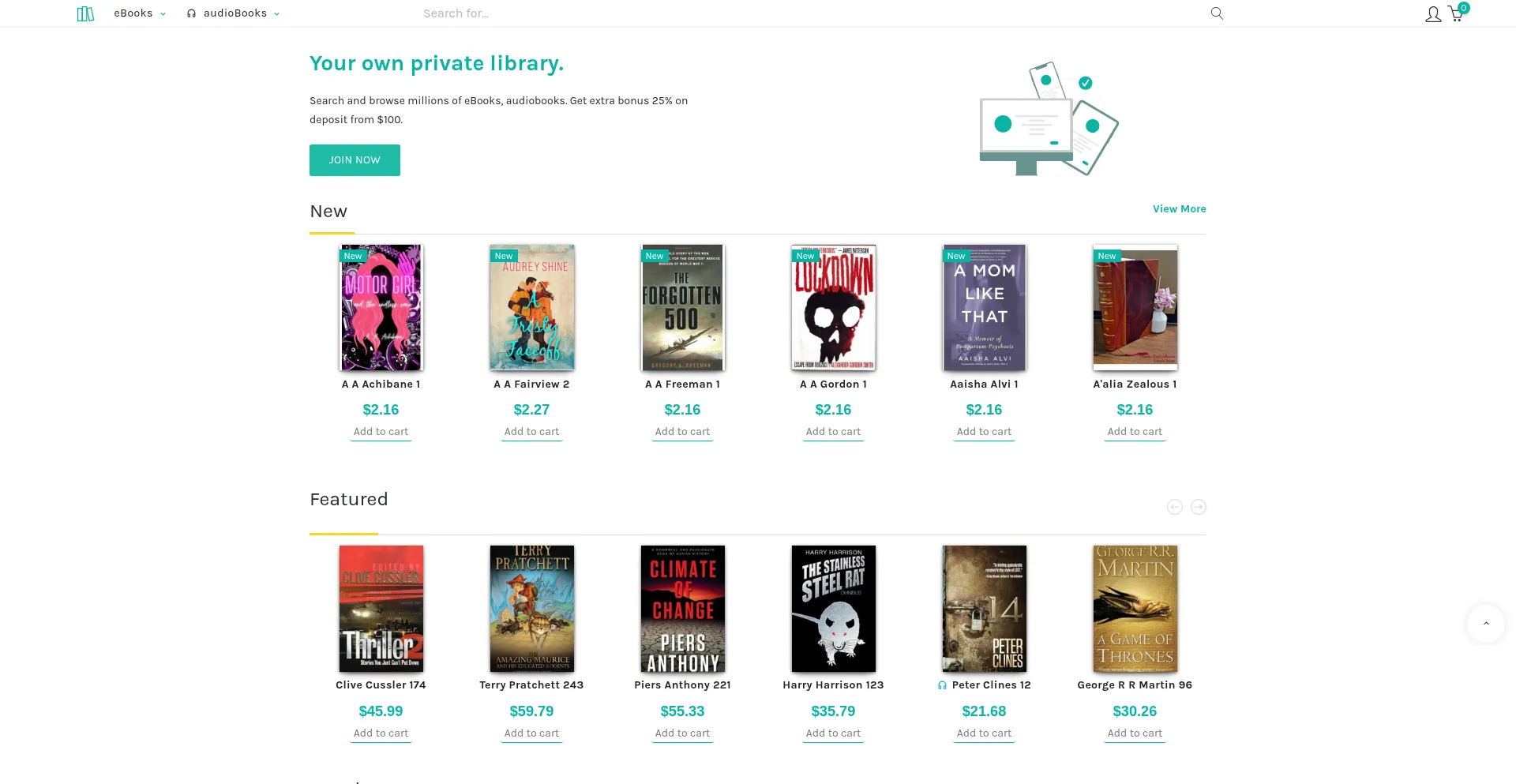Add Harry Harrison 123 to cart
Viewport: 1516px width, 784px height.
833,733
